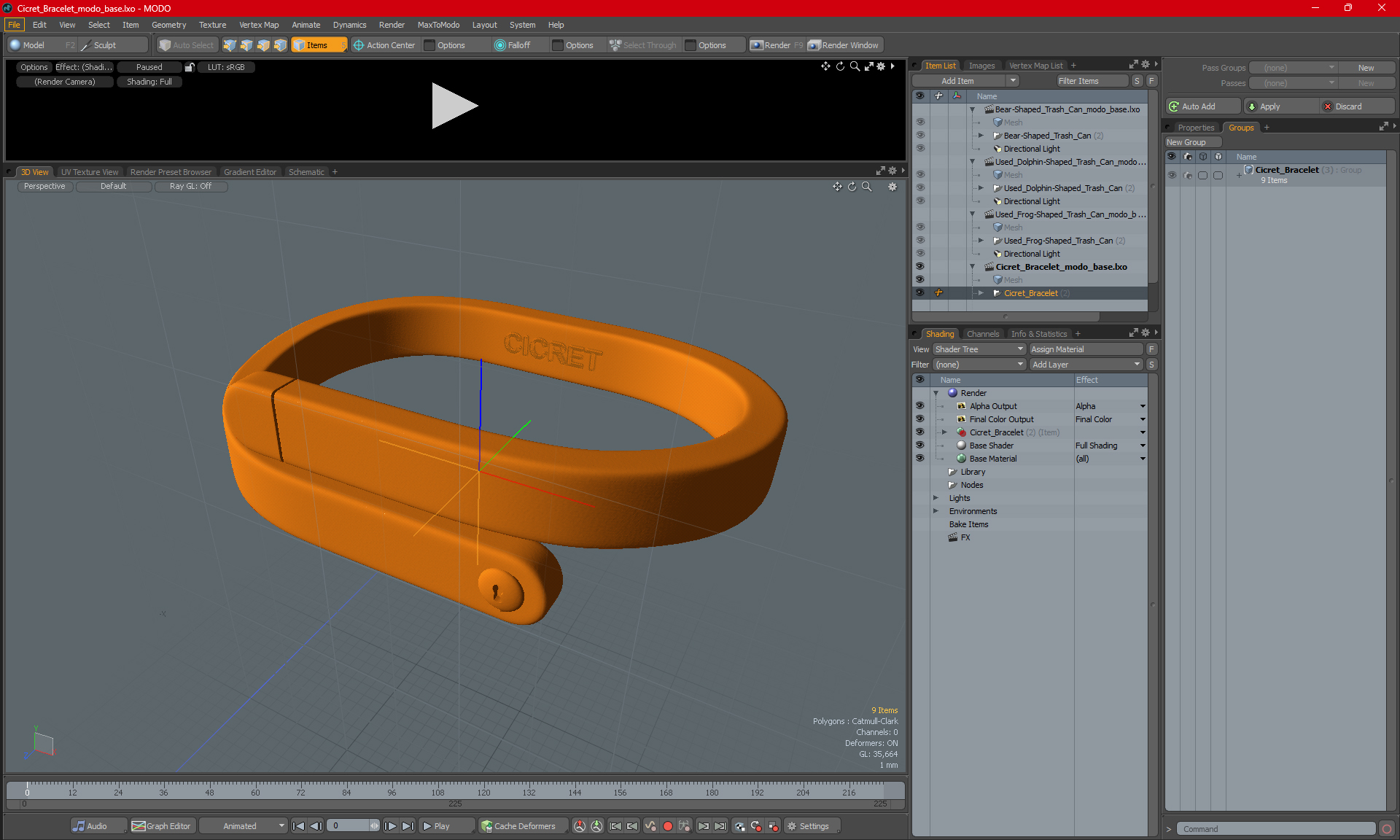Image resolution: width=1400 pixels, height=840 pixels.
Task: Open the Graph Editor
Action: pos(162,826)
